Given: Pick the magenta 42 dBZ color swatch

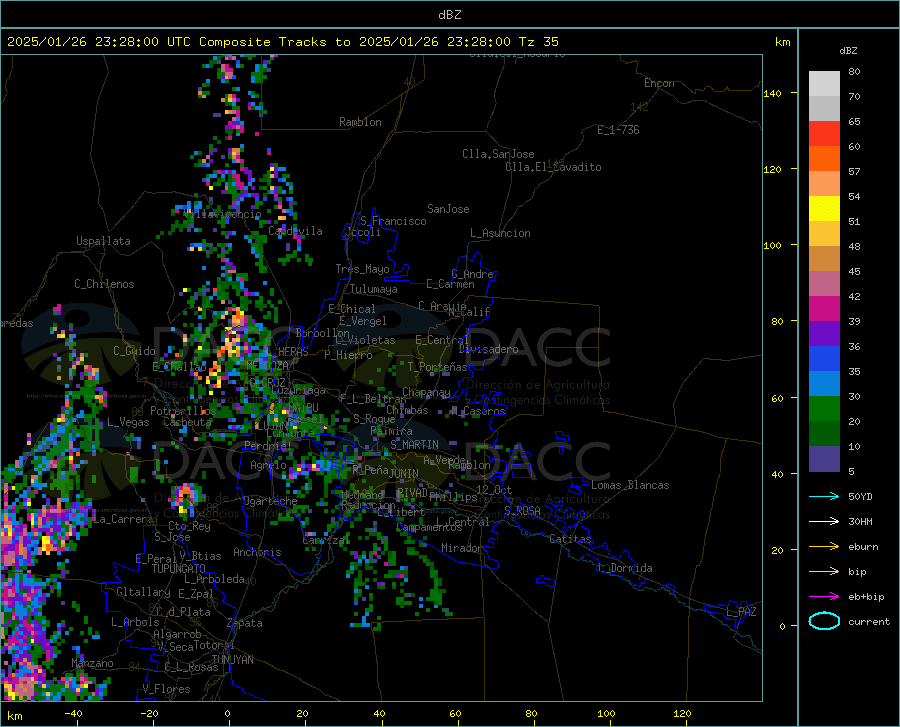Looking at the screenshot, I should point(824,309).
